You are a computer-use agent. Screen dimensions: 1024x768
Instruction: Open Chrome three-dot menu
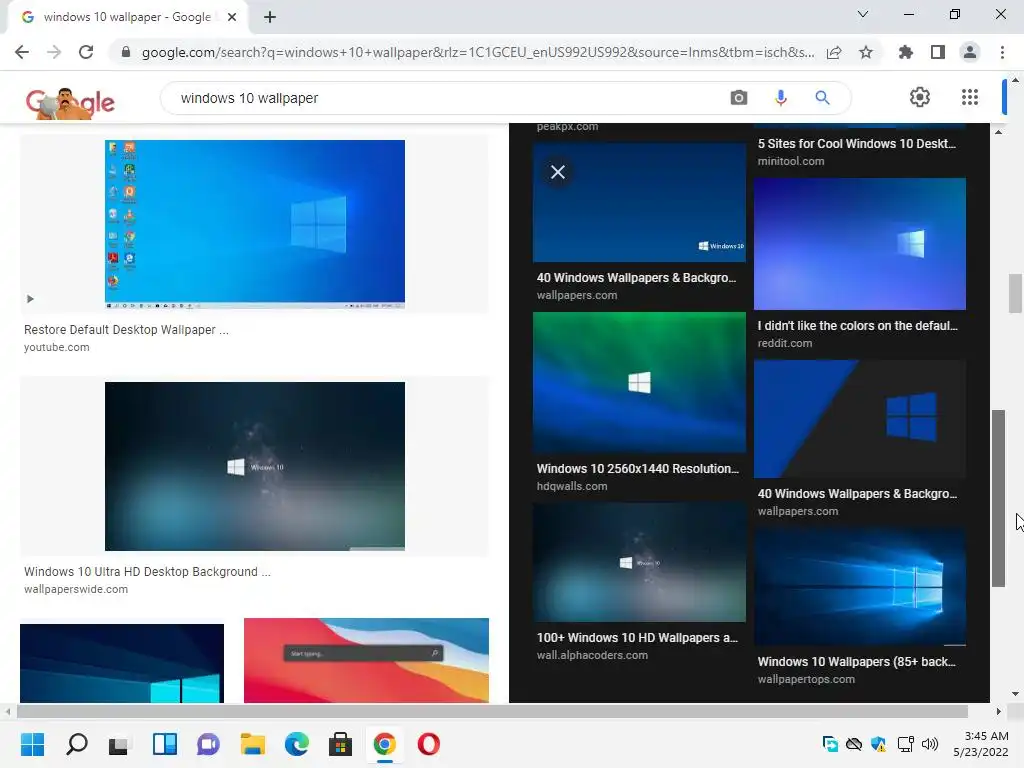tap(1002, 52)
